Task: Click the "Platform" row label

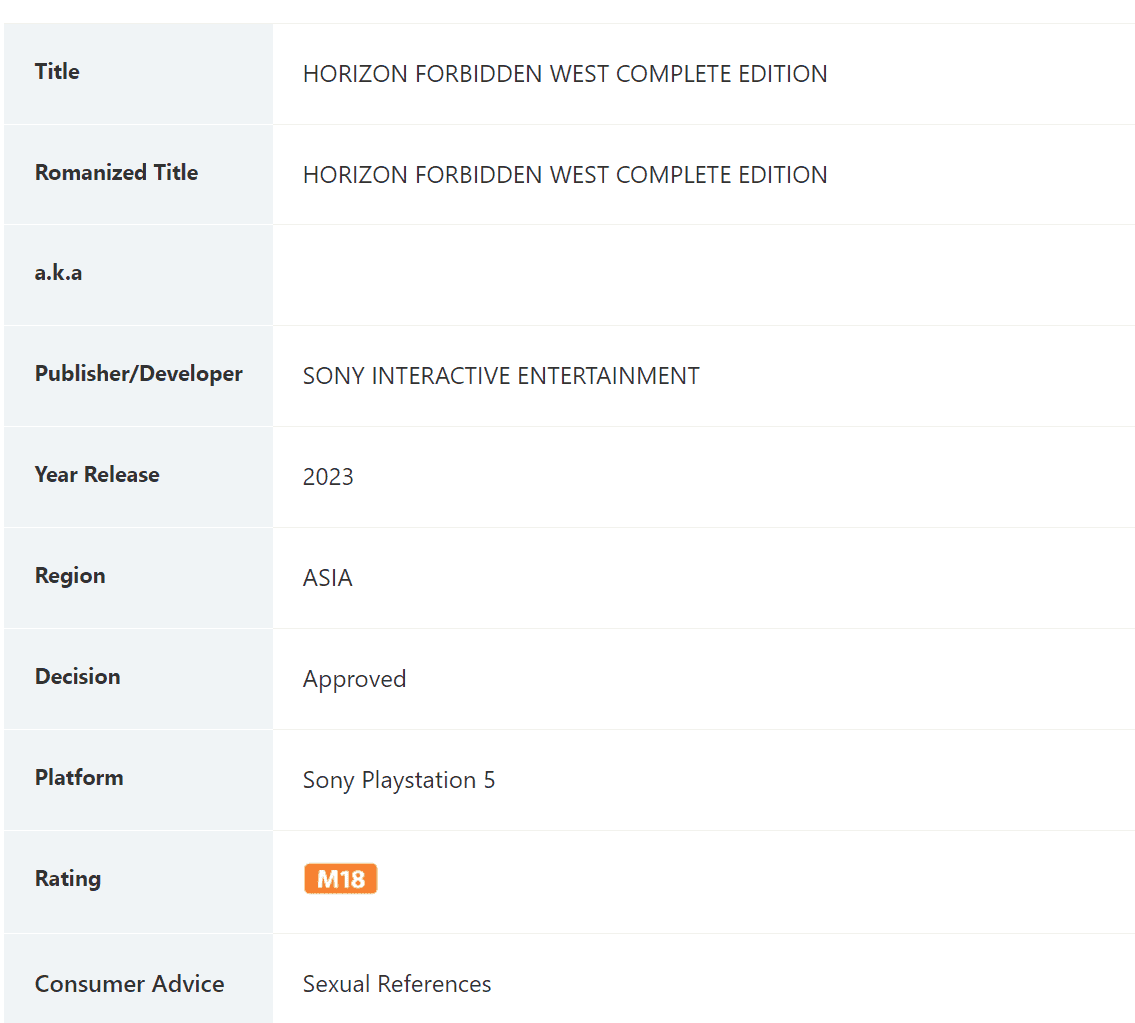Action: point(79,778)
